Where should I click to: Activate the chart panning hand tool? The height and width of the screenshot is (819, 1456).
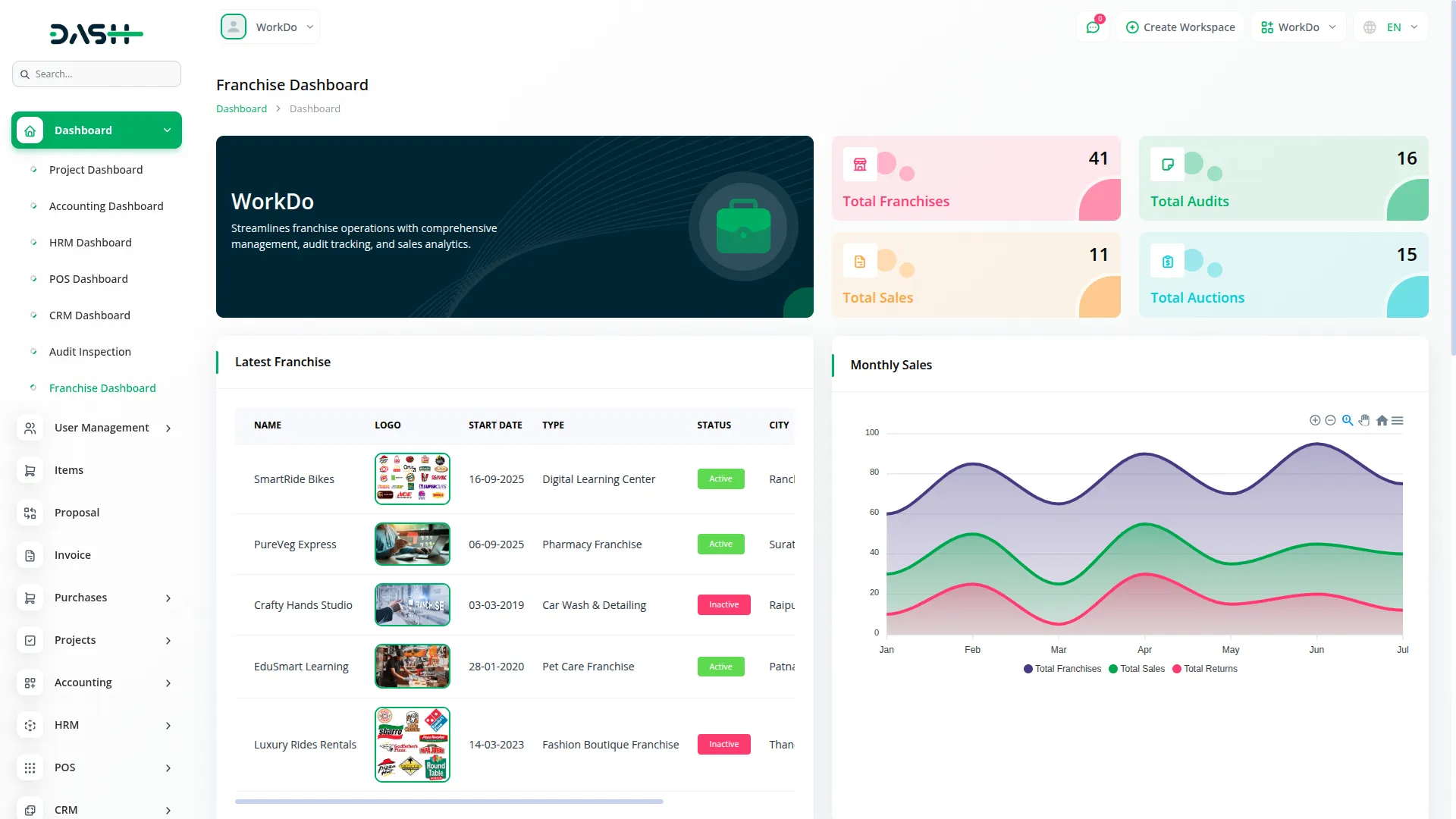(x=1364, y=420)
